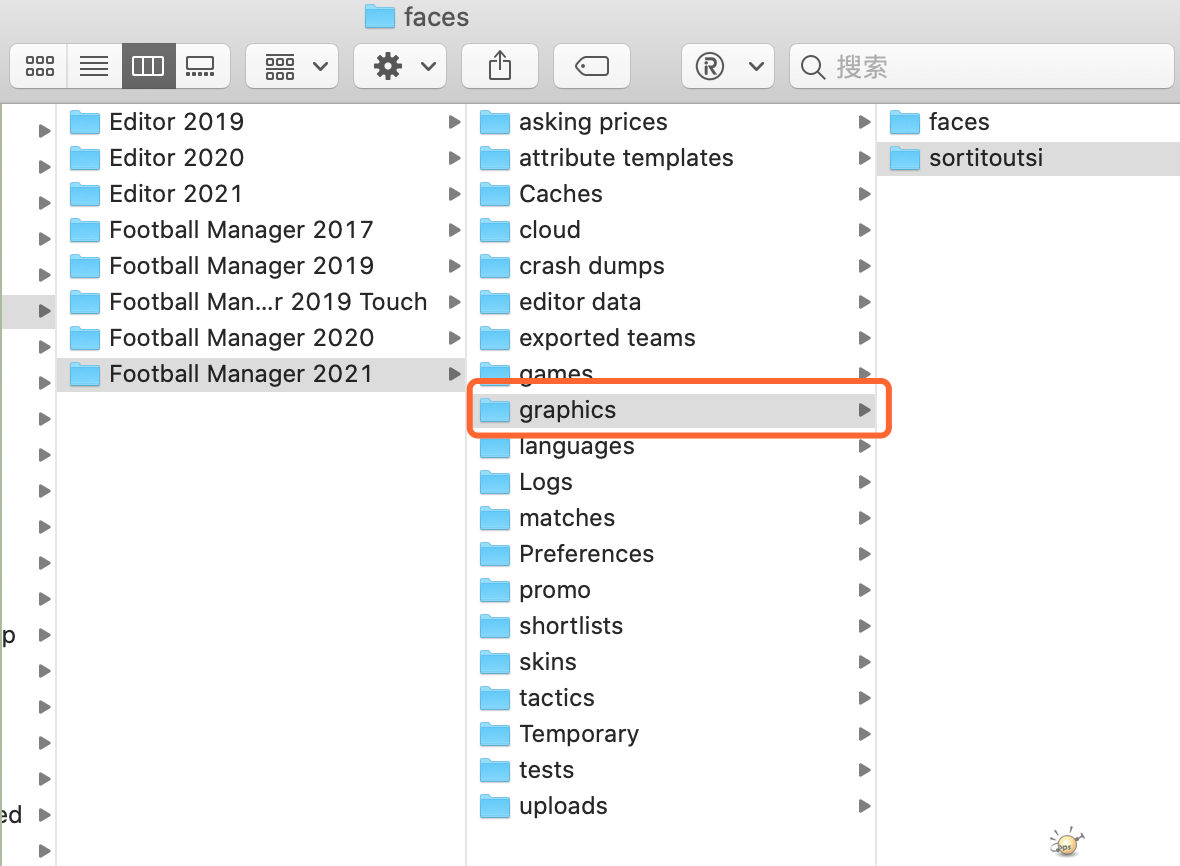Click the faces folder icon in last column
The width and height of the screenshot is (1180, 866).
[x=905, y=122]
